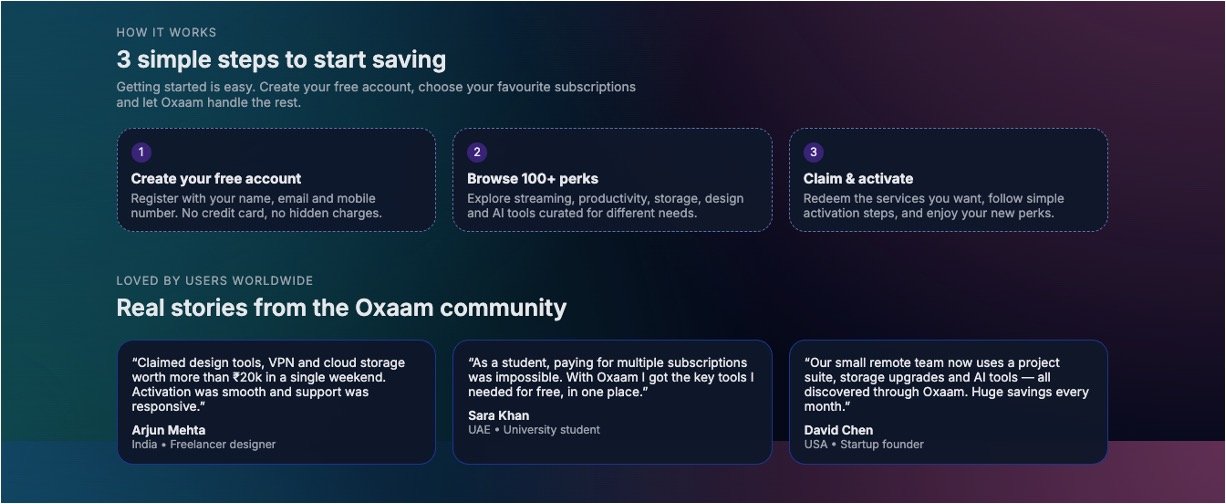Click 'India • Freelancer designer' subtitle
Image resolution: width=1226 pixels, height=504 pixels.
[x=203, y=444]
